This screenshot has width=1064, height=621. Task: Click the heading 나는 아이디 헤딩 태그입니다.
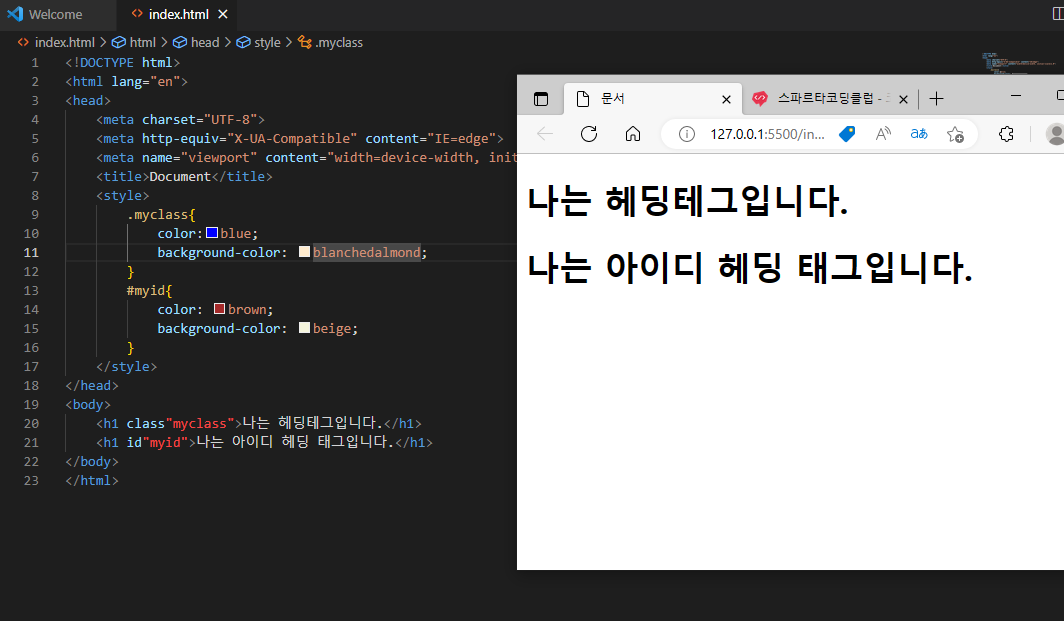[750, 267]
